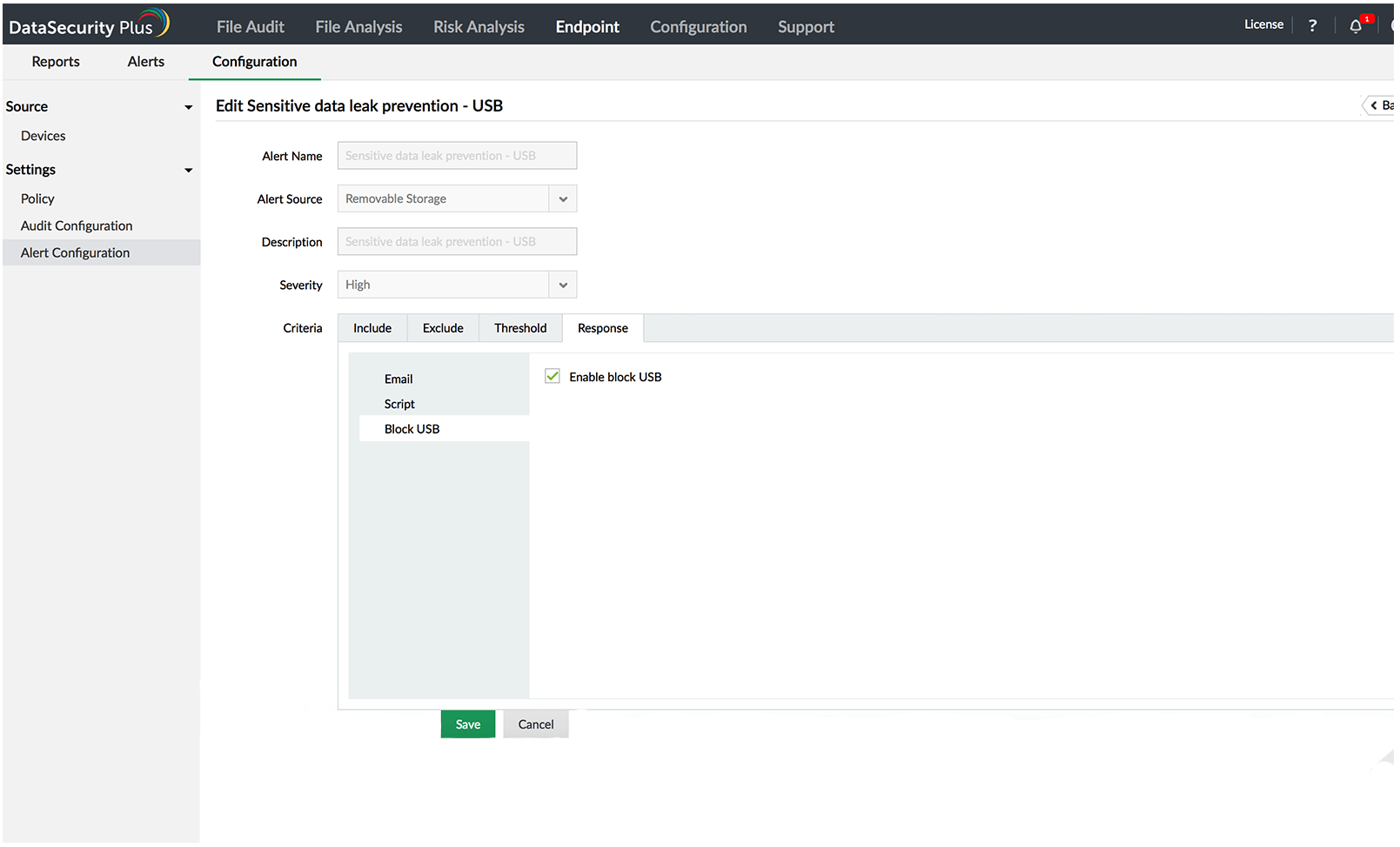
Task: Collapse the Source section arrow
Action: 188,107
